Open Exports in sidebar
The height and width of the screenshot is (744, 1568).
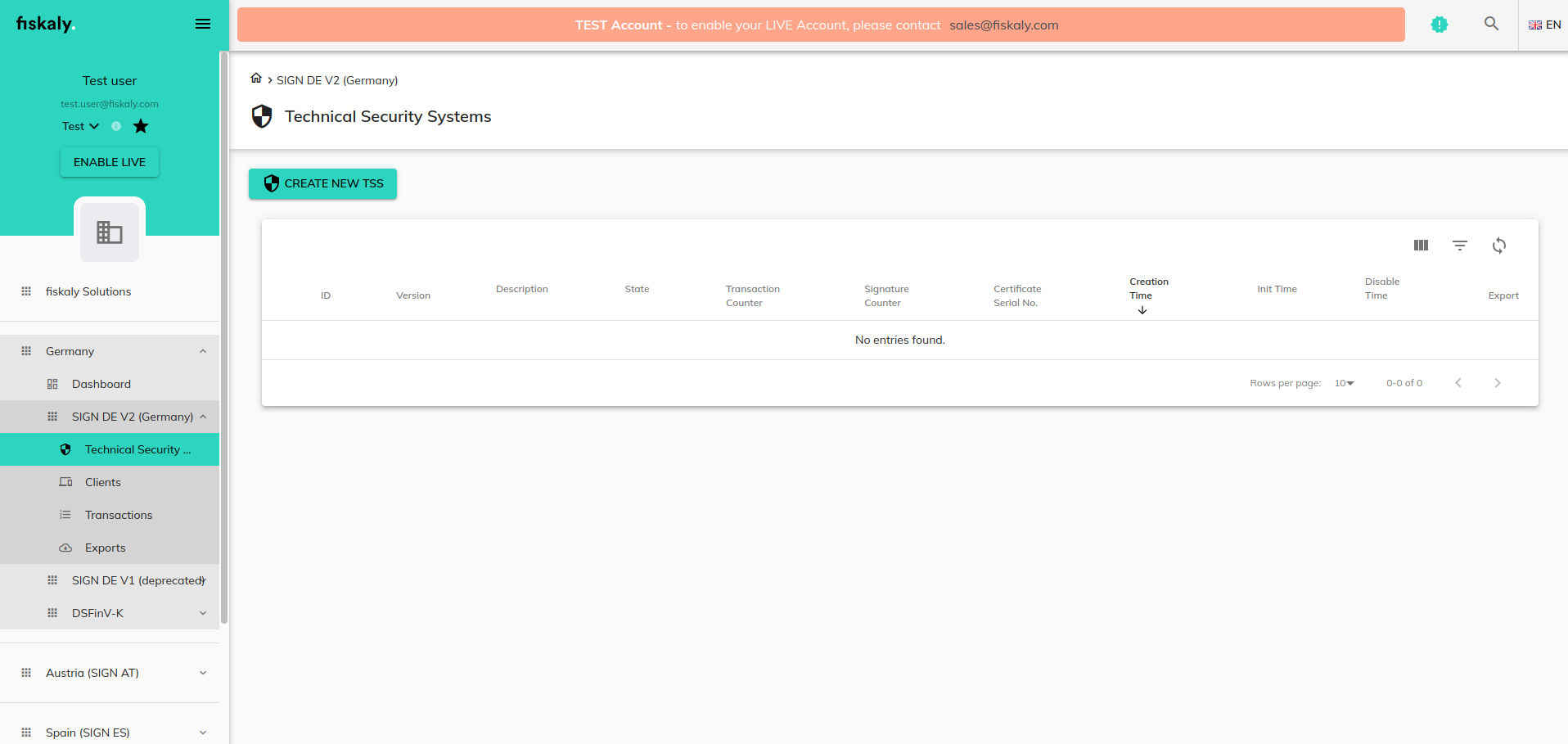(x=110, y=548)
